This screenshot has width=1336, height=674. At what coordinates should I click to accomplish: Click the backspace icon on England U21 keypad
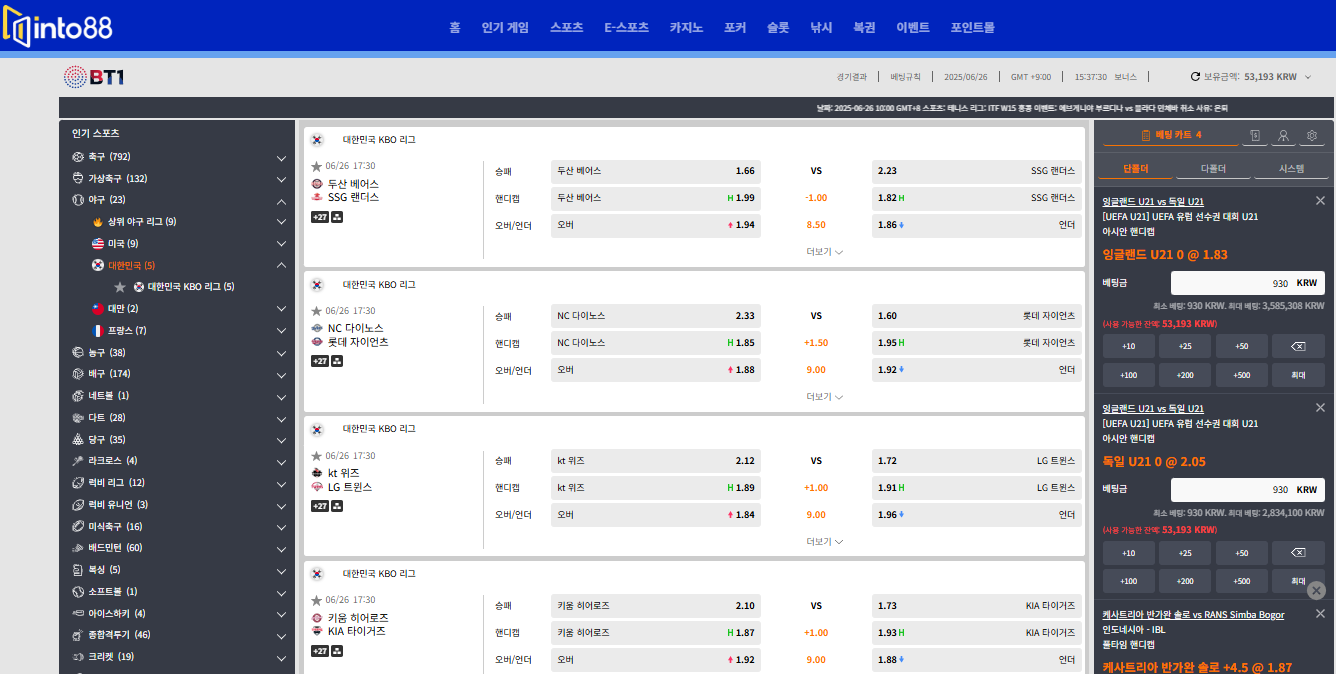pos(1298,346)
